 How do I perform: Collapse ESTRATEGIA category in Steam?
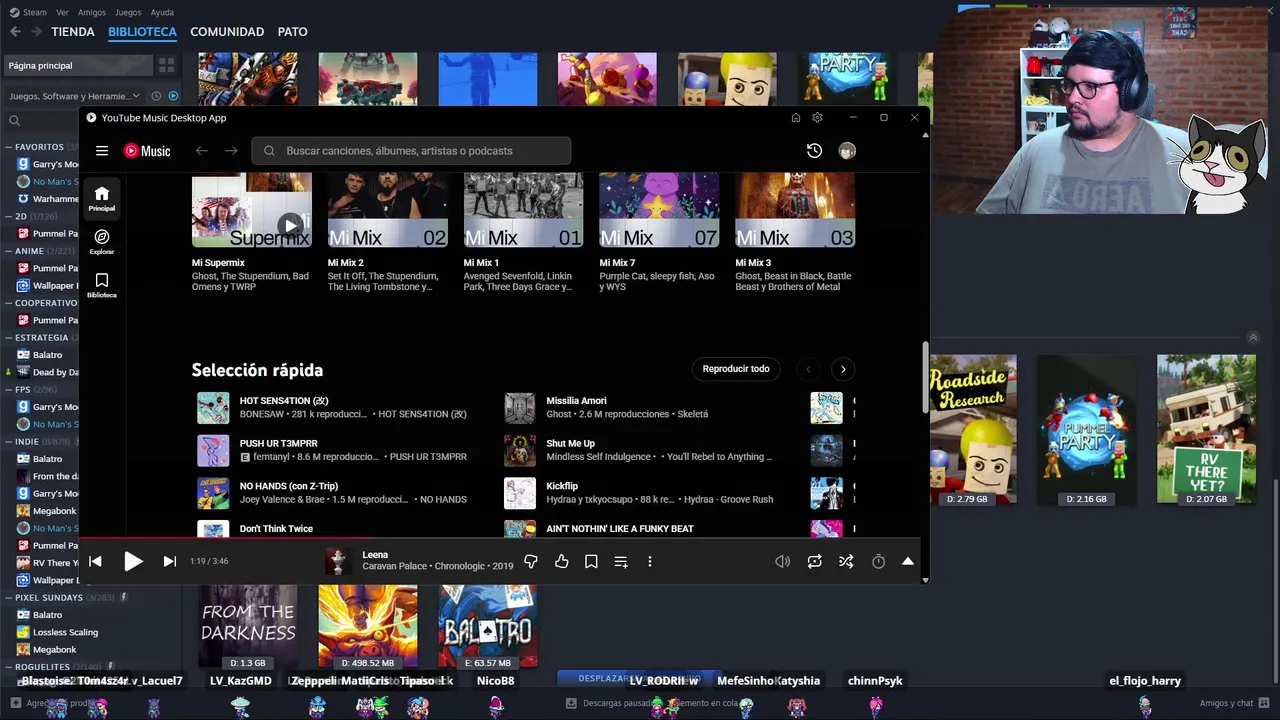click(9, 338)
